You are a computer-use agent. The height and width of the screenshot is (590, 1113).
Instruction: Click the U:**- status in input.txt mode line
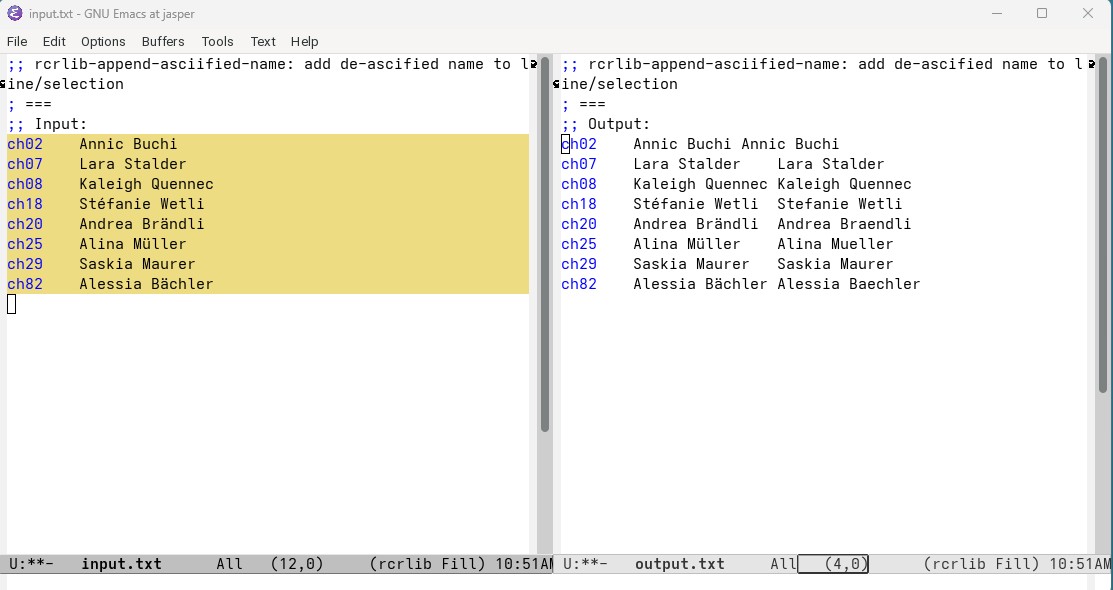(x=31, y=564)
